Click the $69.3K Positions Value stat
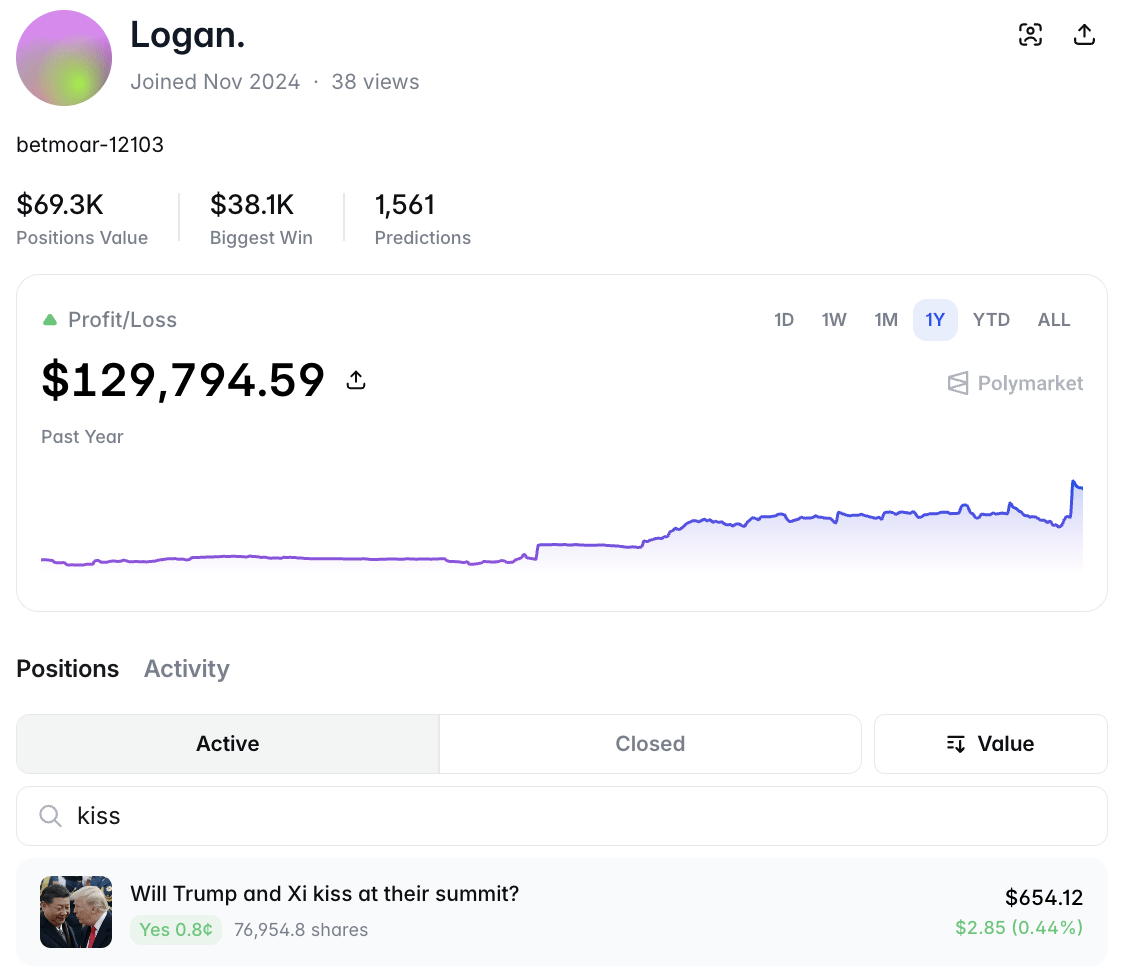Screen dimensions: 1122x978 click(82, 218)
